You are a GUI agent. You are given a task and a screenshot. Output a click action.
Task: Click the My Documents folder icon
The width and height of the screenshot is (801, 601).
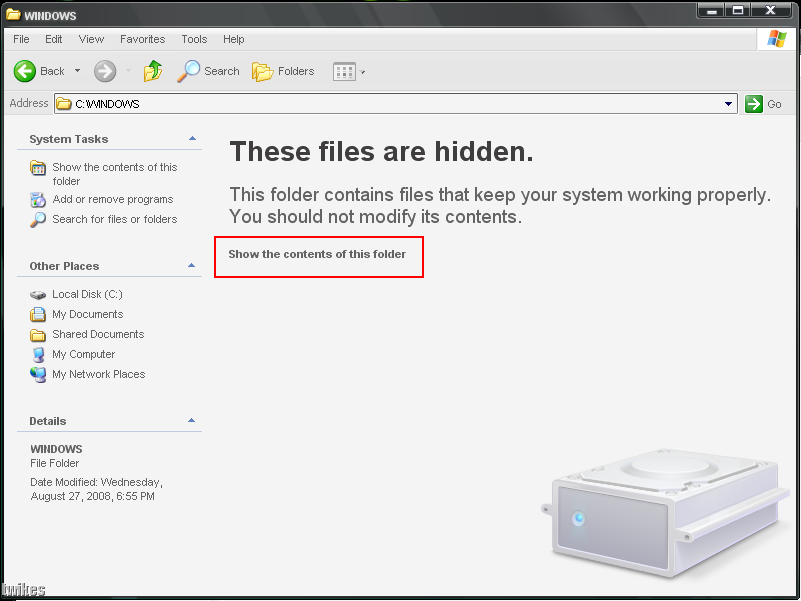click(x=38, y=314)
